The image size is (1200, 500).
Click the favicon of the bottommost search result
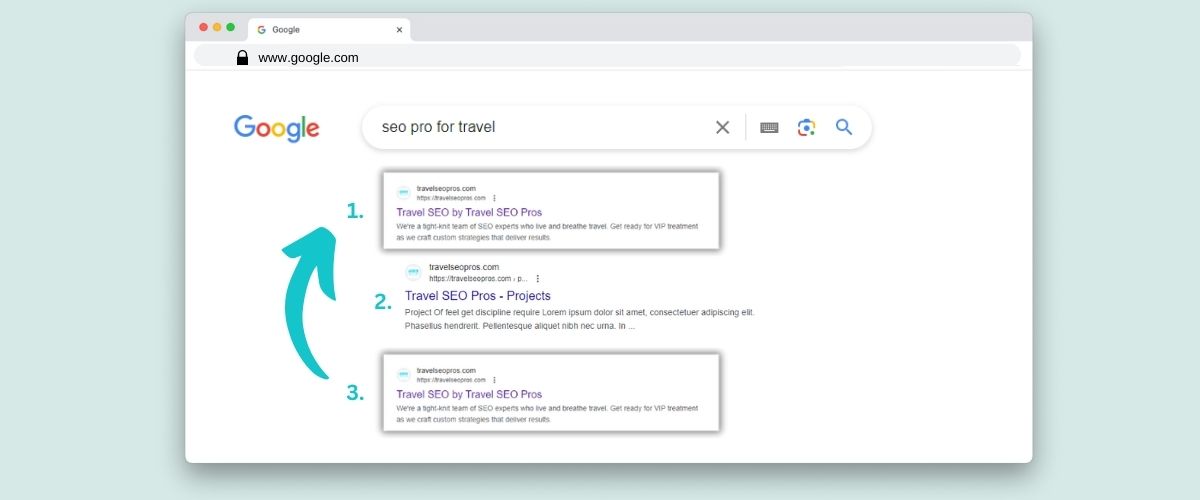pos(404,374)
